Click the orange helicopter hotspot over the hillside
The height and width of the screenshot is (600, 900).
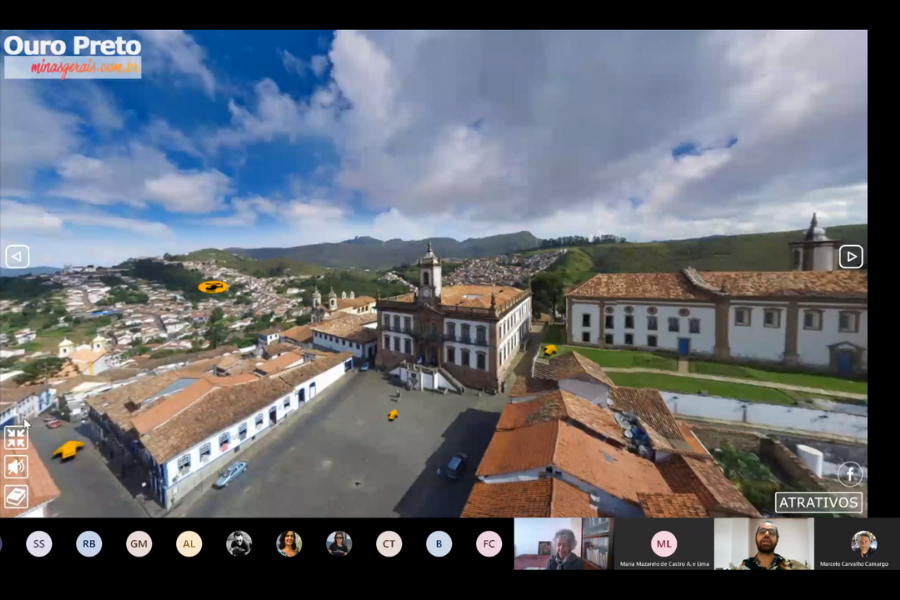pos(212,287)
